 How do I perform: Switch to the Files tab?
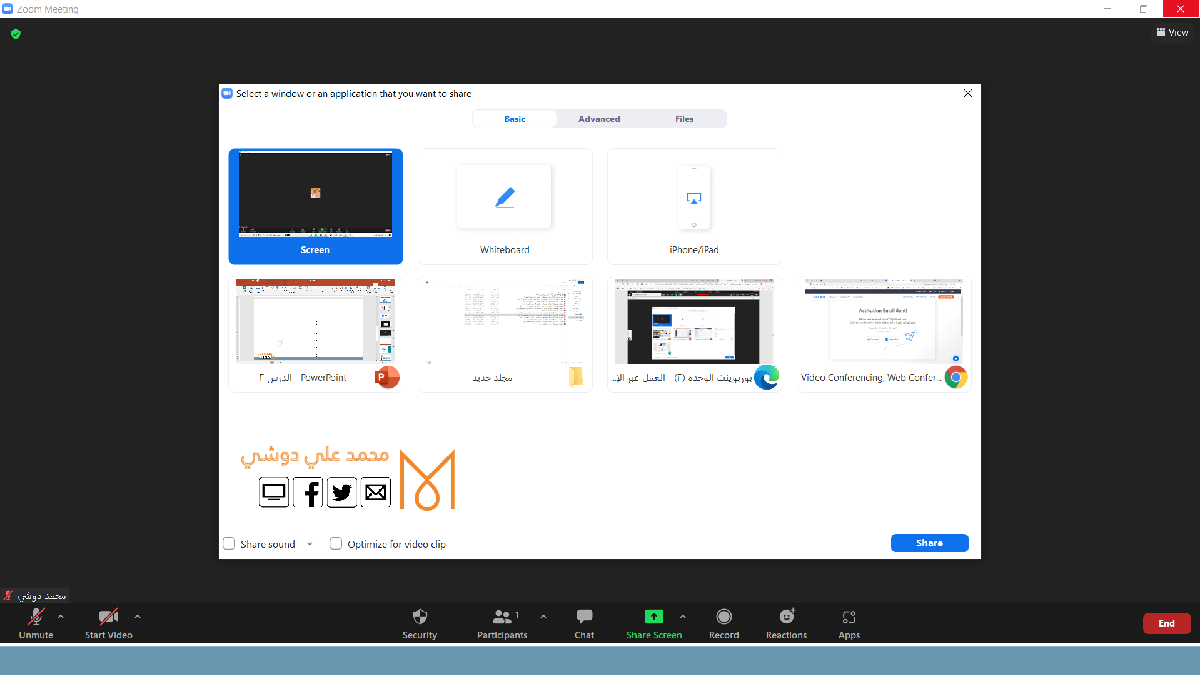(x=684, y=119)
